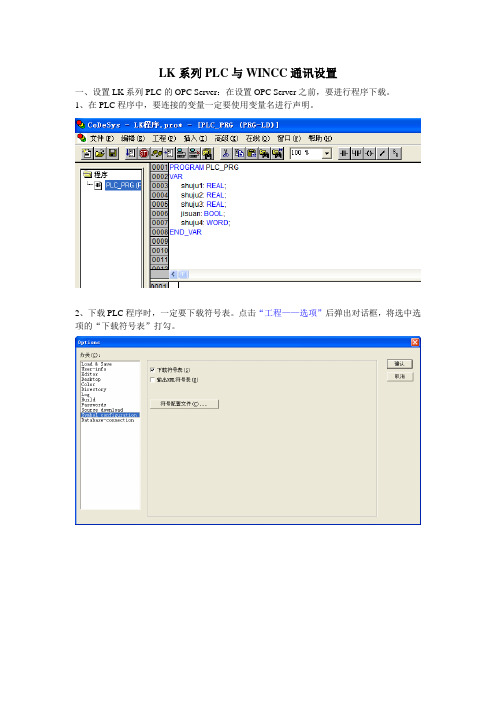Toggle the 输出XML符号表 checkbox

click(152, 380)
